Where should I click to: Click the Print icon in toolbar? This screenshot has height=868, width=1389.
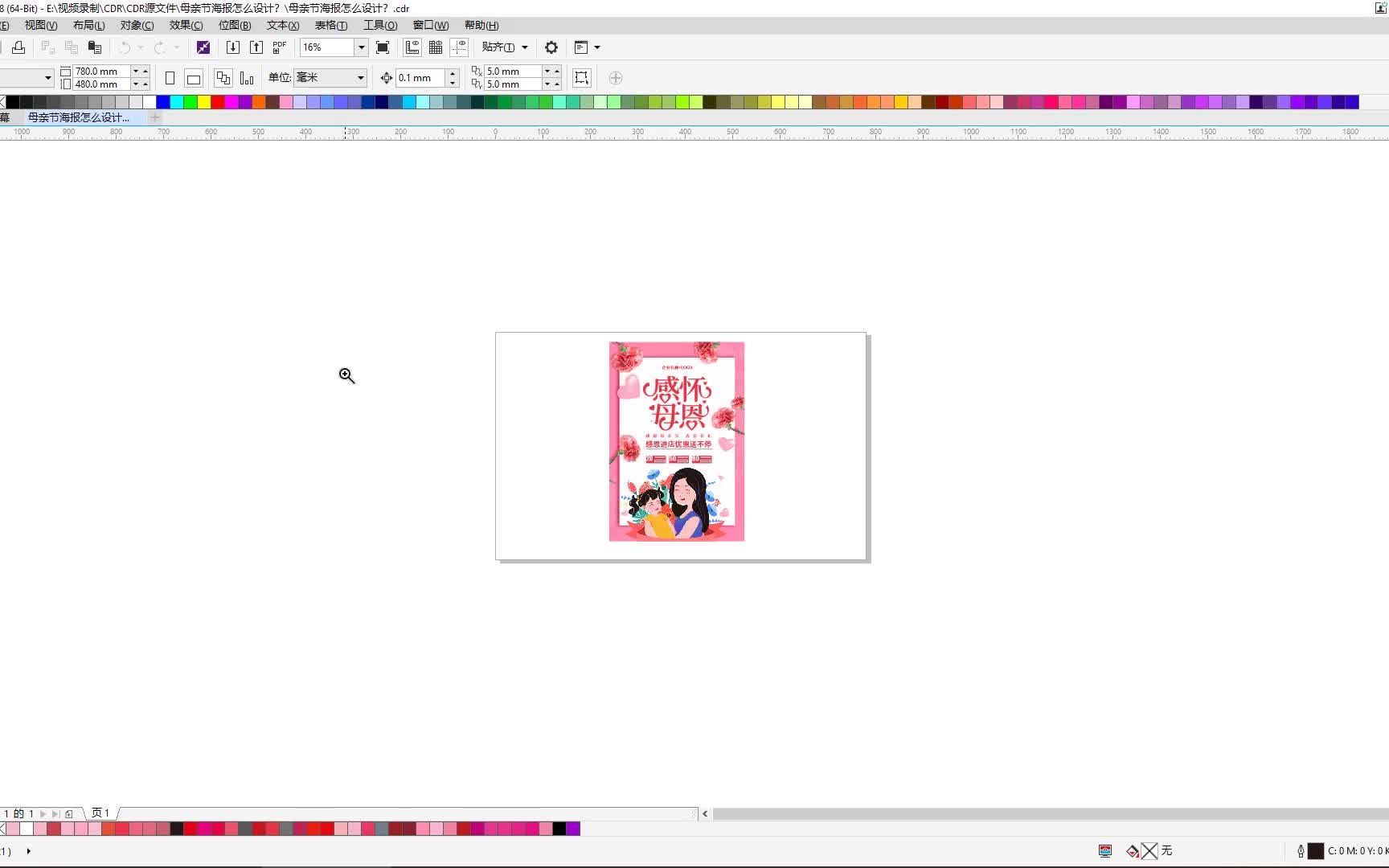18,47
